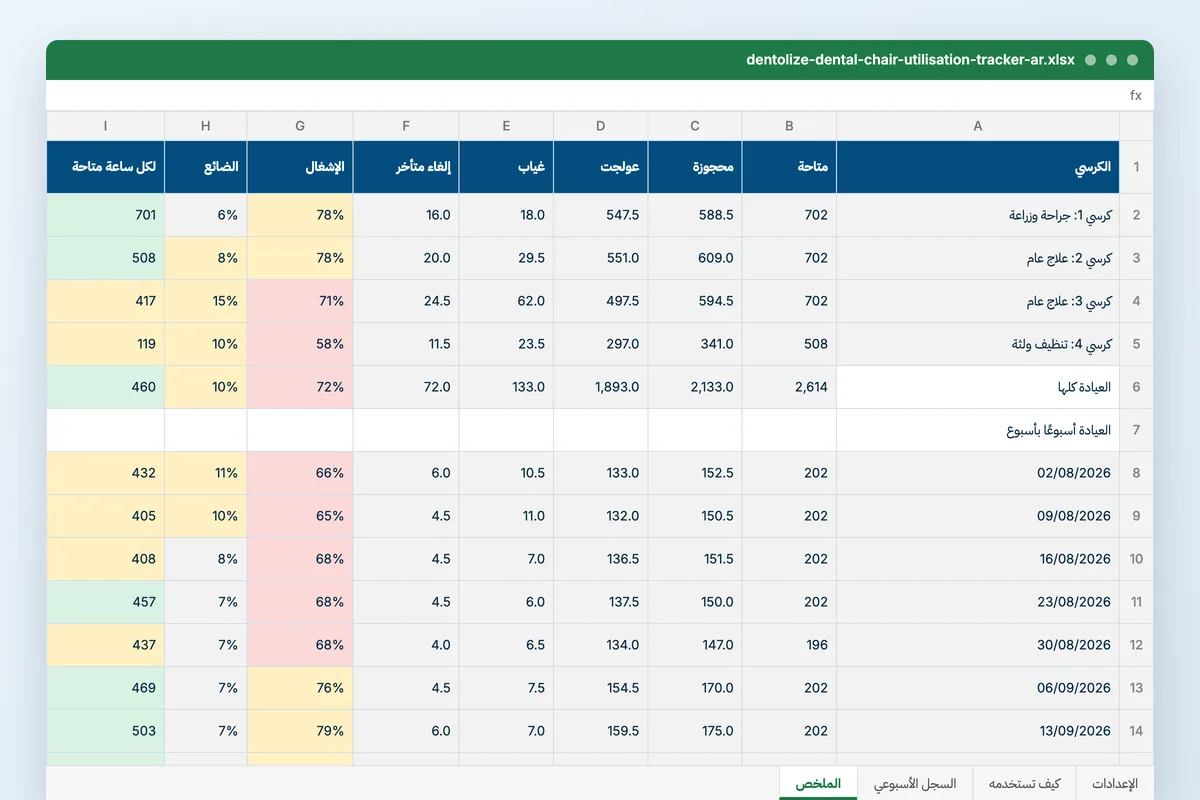Click the محجوزة header cell
The image size is (1200, 800).
click(696, 167)
